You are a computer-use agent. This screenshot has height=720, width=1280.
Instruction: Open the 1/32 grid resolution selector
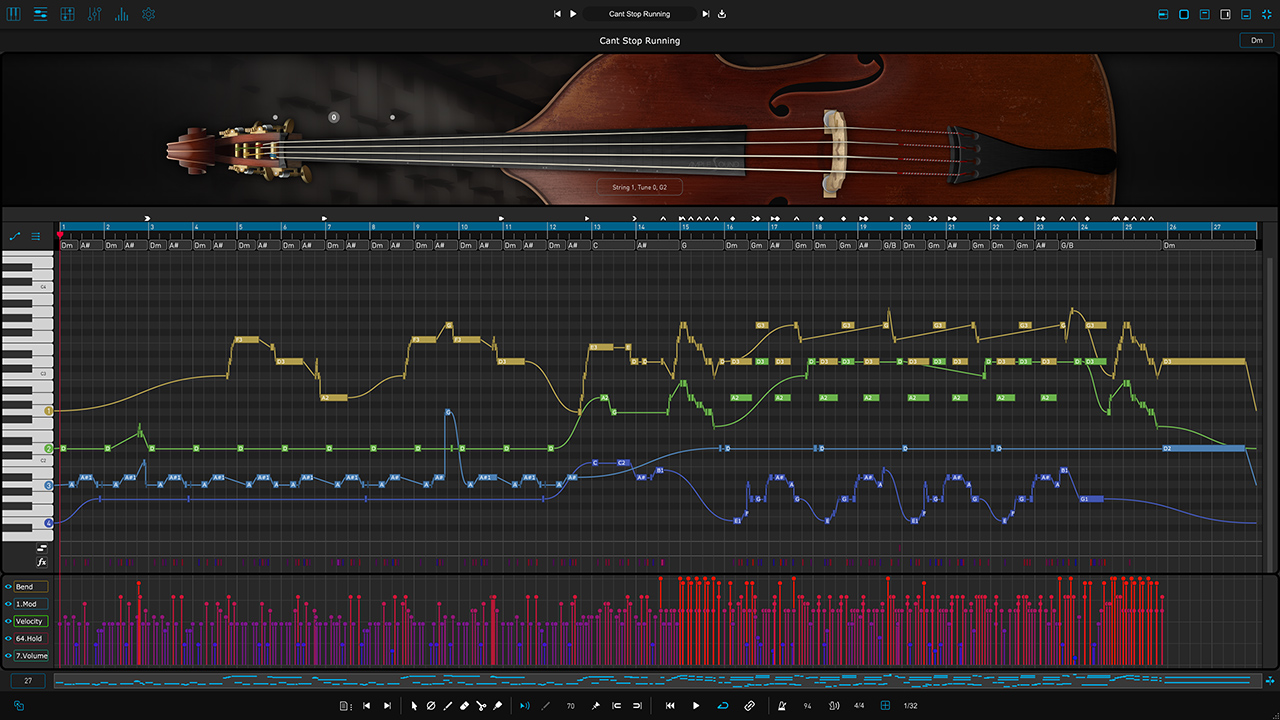coord(911,706)
